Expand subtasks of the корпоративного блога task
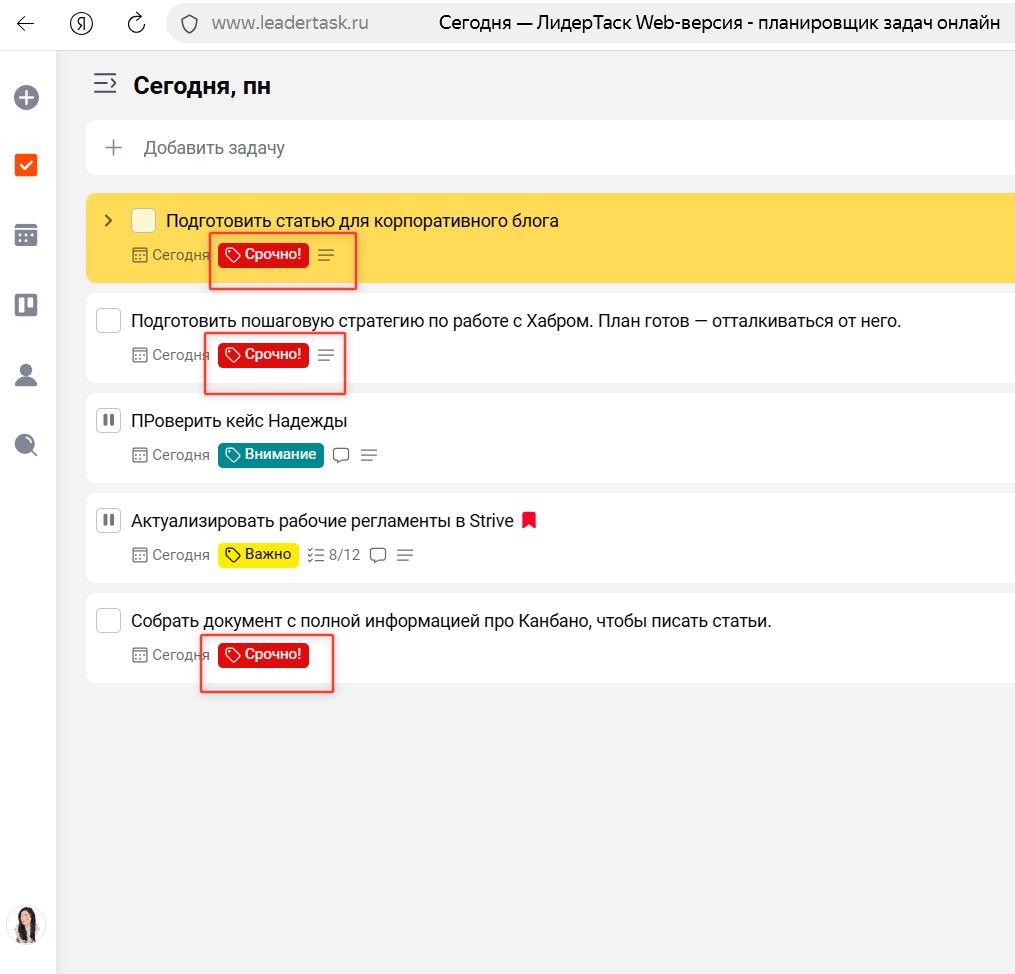 click(x=108, y=221)
